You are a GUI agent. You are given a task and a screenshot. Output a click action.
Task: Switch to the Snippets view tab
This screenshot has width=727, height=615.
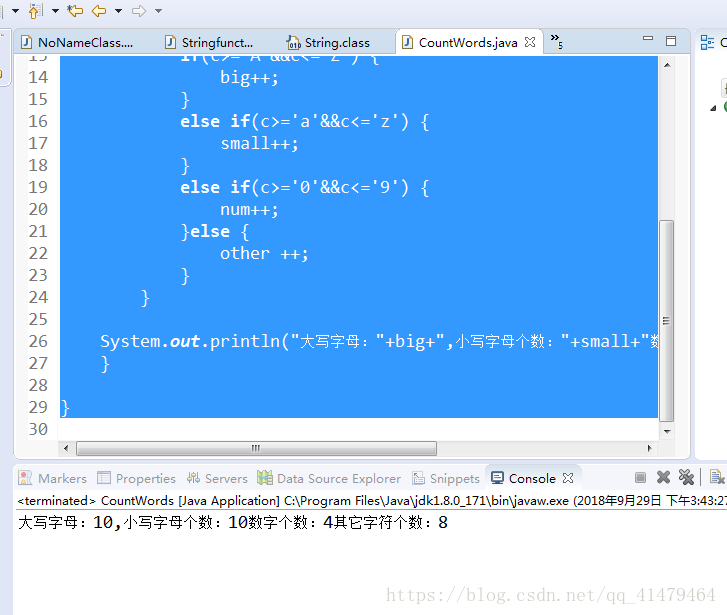[x=446, y=478]
